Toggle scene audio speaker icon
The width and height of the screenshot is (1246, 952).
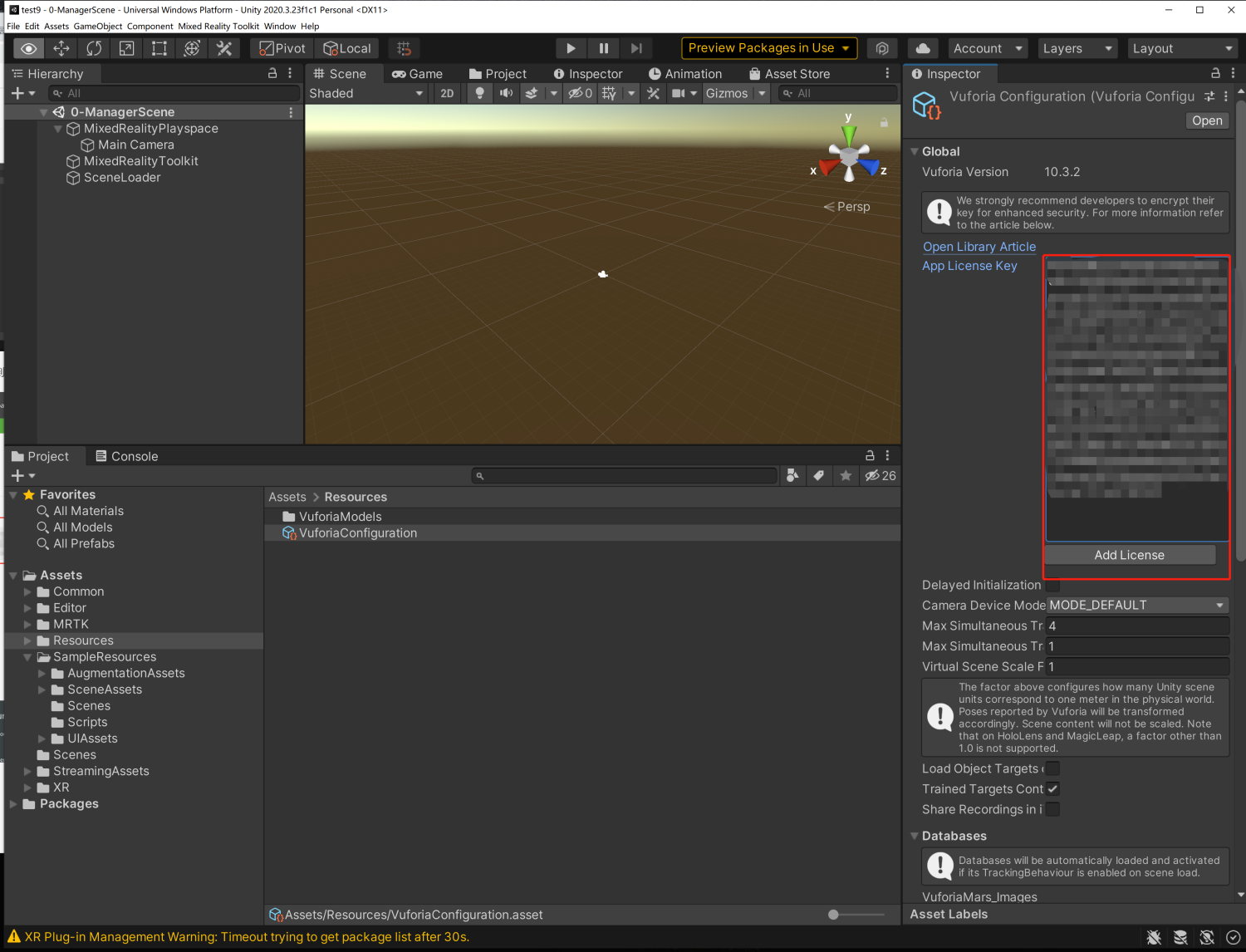tap(505, 93)
